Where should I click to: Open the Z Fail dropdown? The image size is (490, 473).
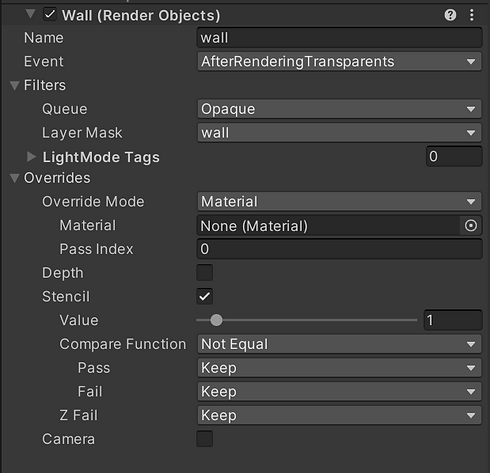point(339,415)
